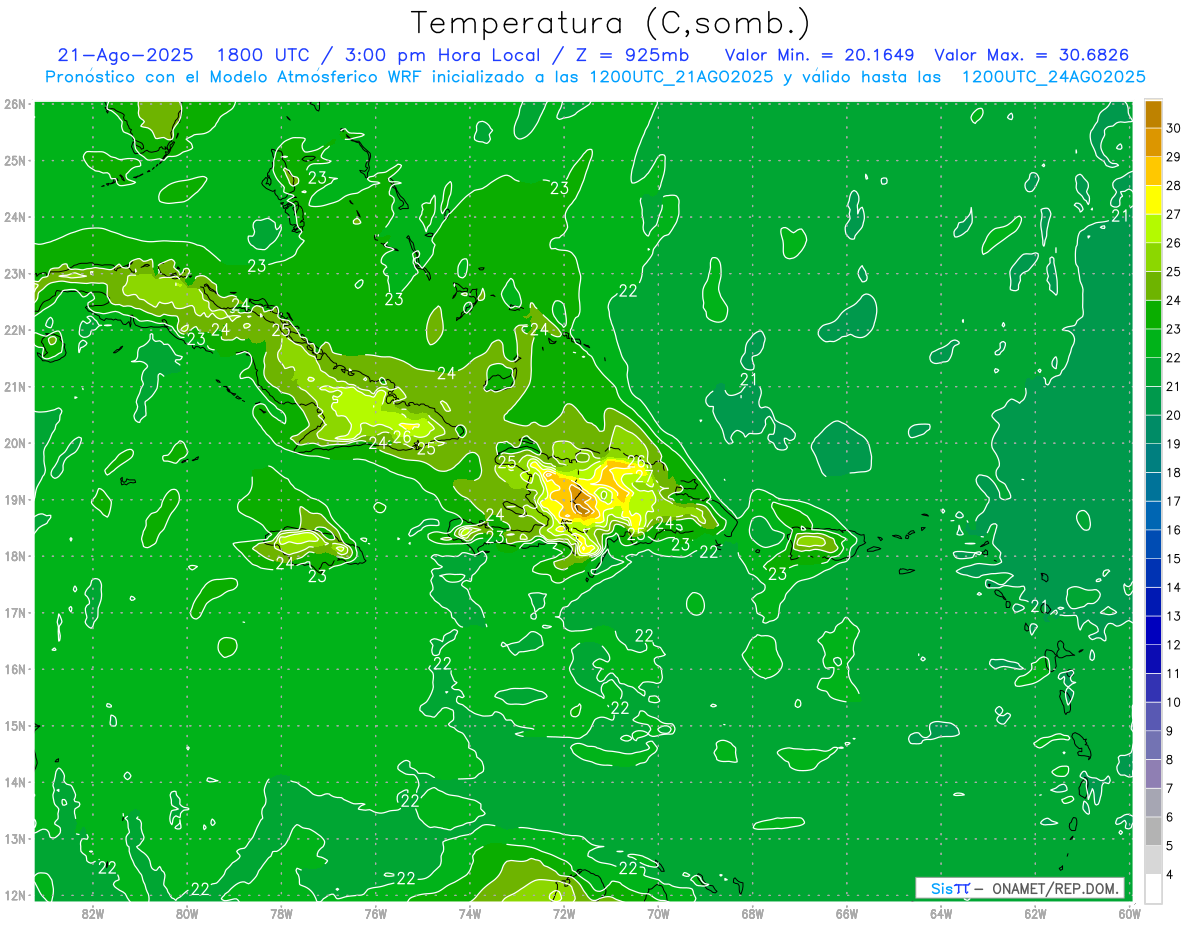Click the latitude label "20N"
This screenshot has height=927, width=1200.
pyautogui.click(x=15, y=443)
